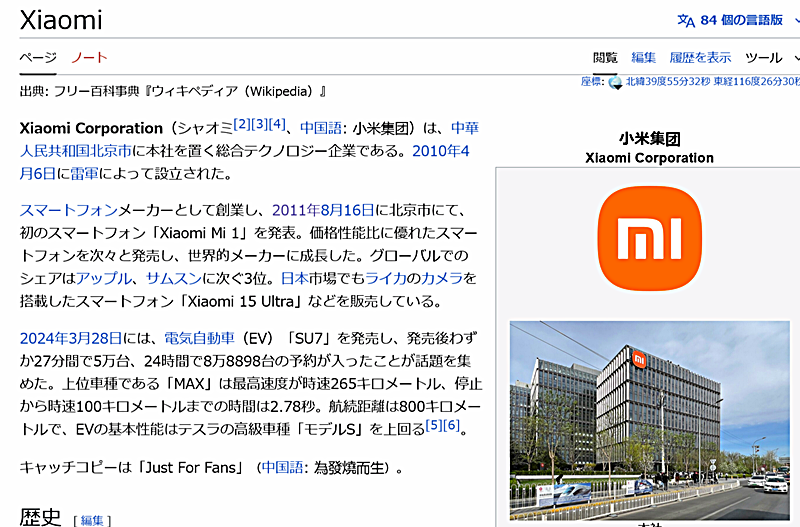Open the 電気自動車 article link
This screenshot has width=800, height=527.
pos(199,338)
